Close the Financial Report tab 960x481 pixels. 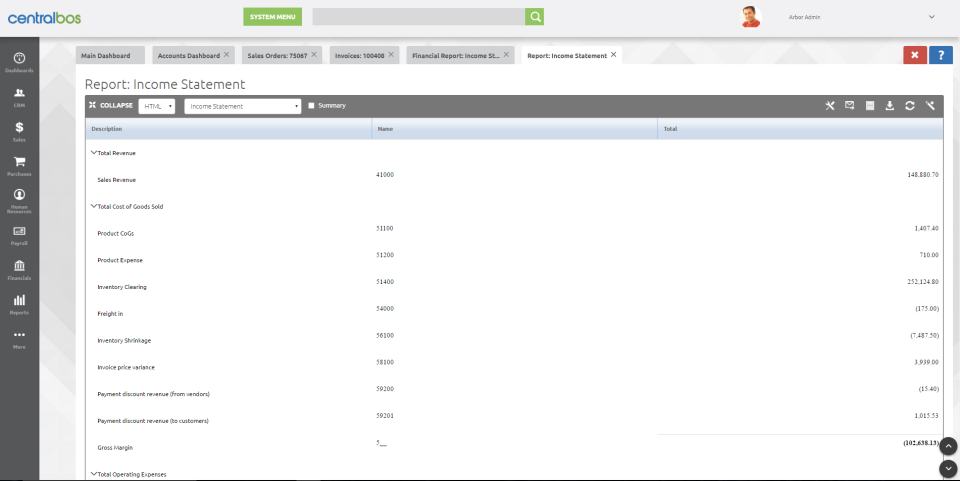(x=506, y=54)
